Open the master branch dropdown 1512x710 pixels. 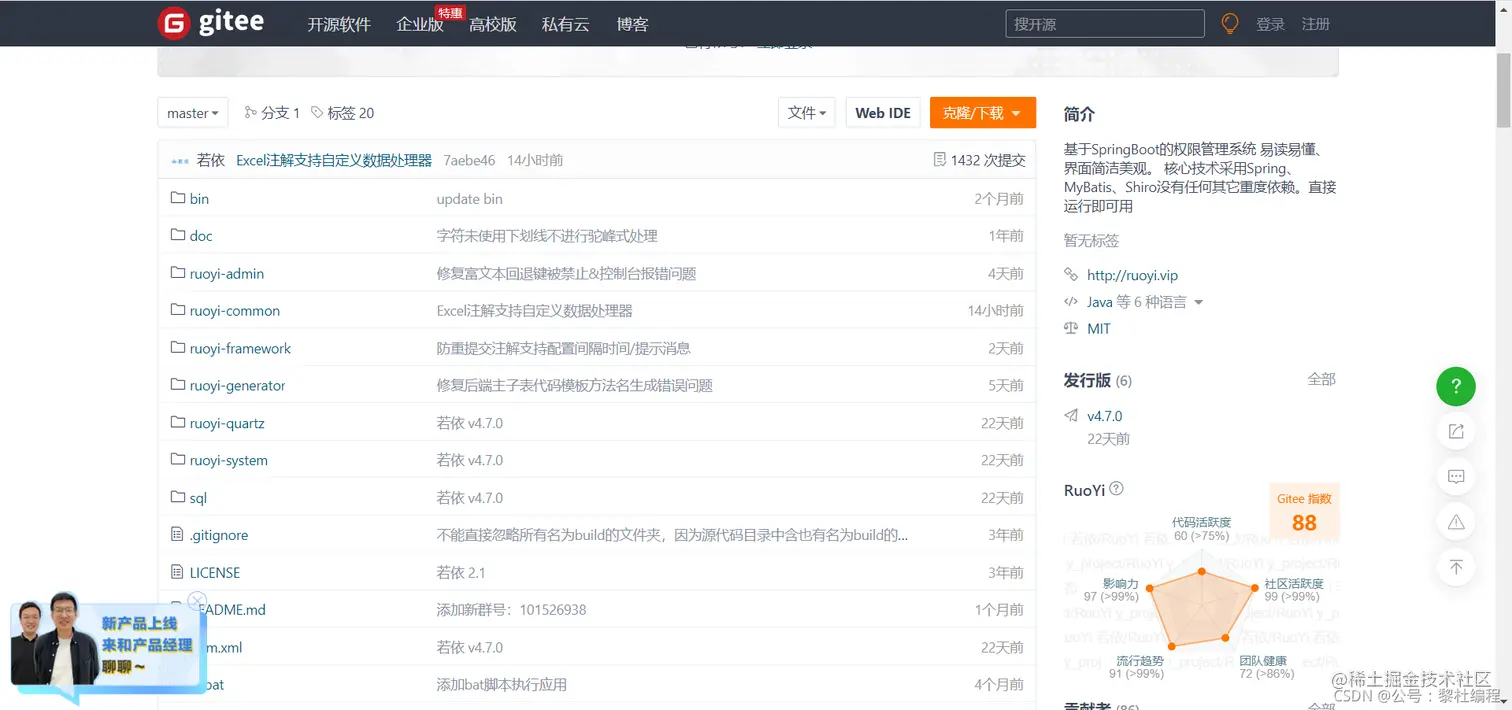(x=193, y=113)
